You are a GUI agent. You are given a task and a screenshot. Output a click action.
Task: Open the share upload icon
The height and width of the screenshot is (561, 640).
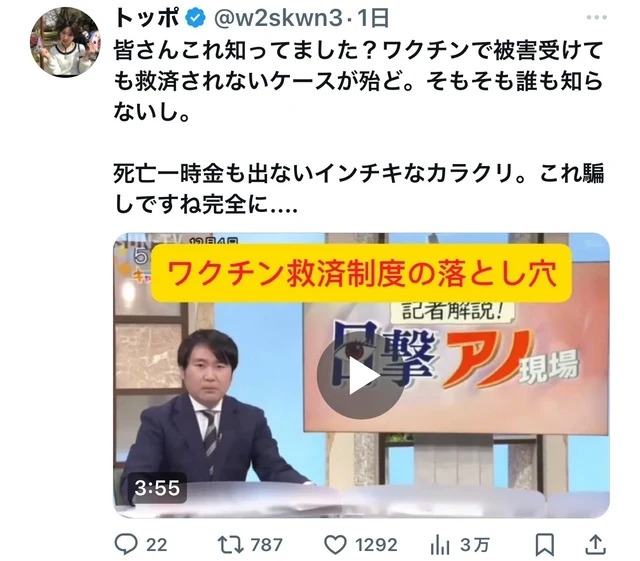coord(596,545)
